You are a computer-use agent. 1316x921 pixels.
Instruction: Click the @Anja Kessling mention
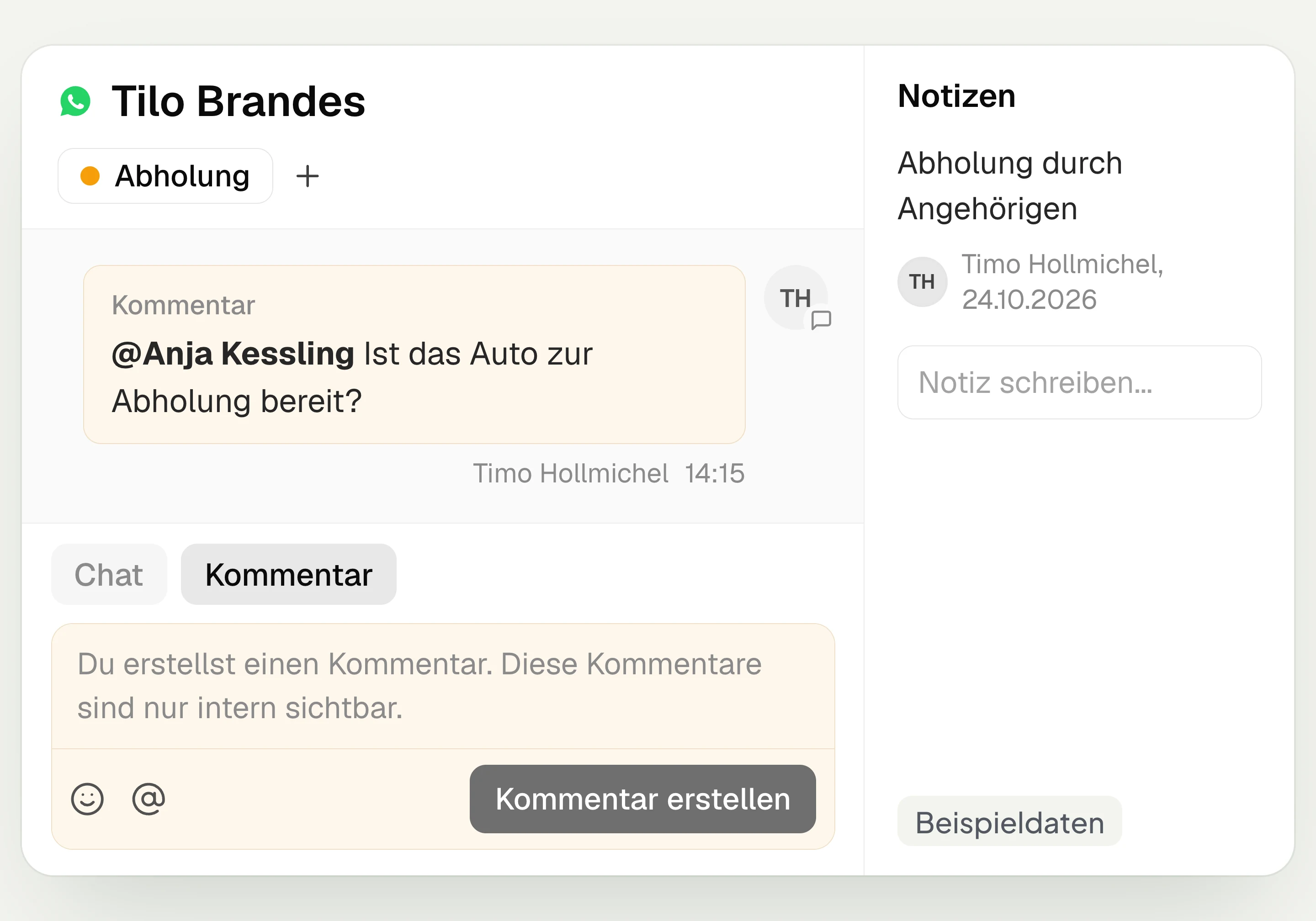(233, 354)
